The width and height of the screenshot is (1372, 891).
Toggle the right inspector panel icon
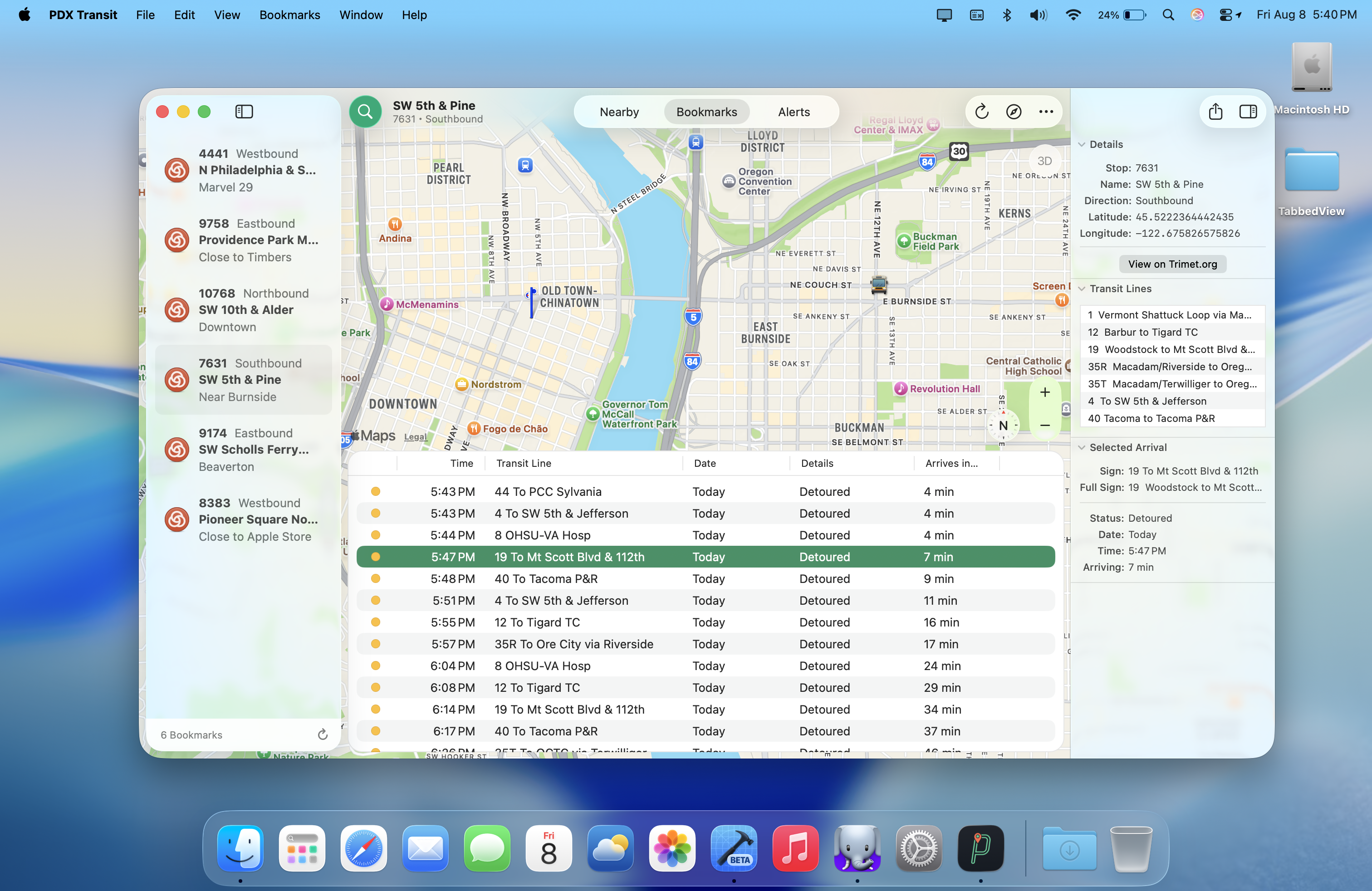[x=1248, y=111]
